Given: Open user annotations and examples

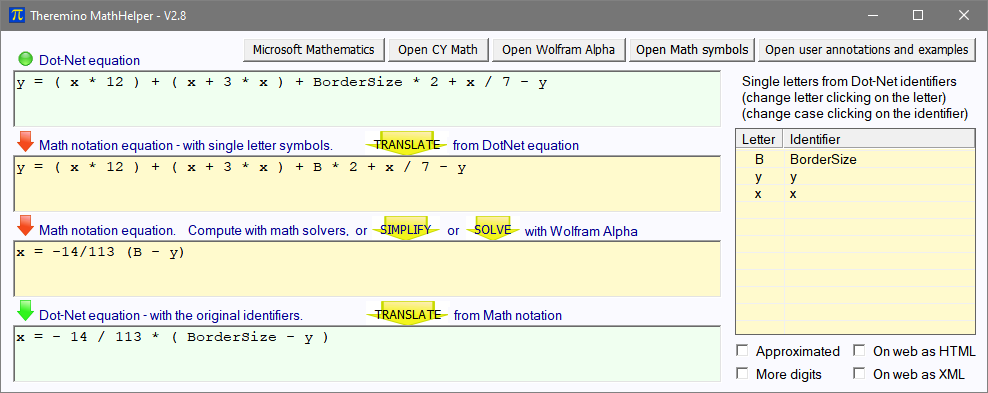Looking at the screenshot, I should pos(866,50).
